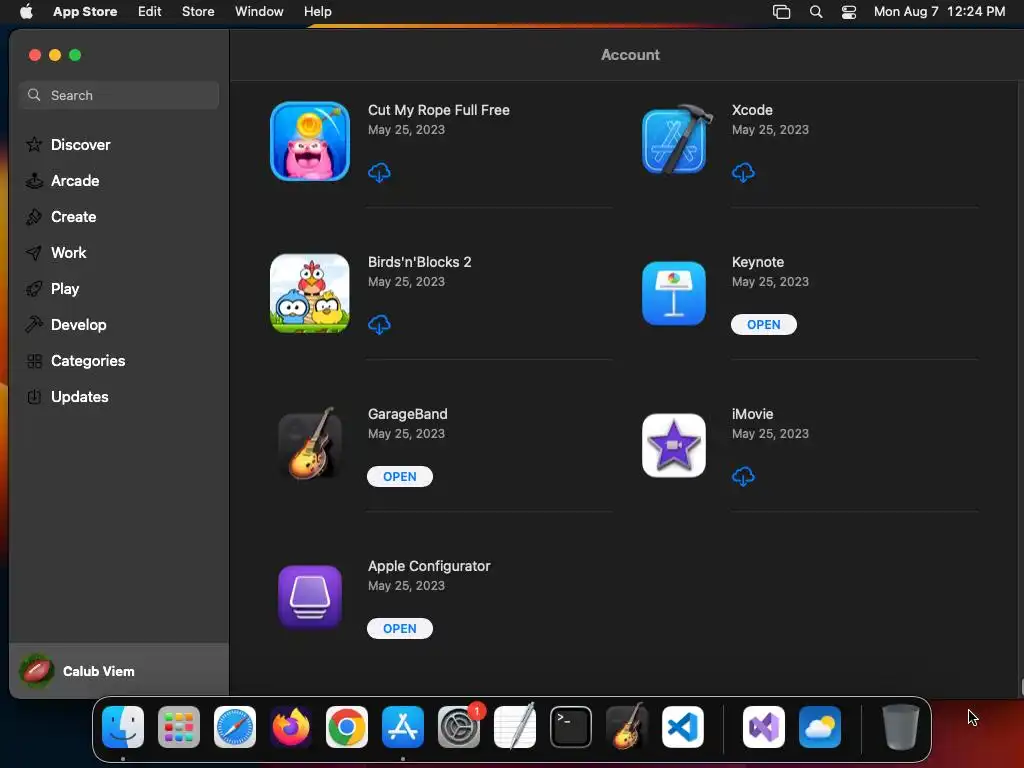Go to Discover in sidebar
Viewport: 1024px width, 768px height.
coord(119,145)
